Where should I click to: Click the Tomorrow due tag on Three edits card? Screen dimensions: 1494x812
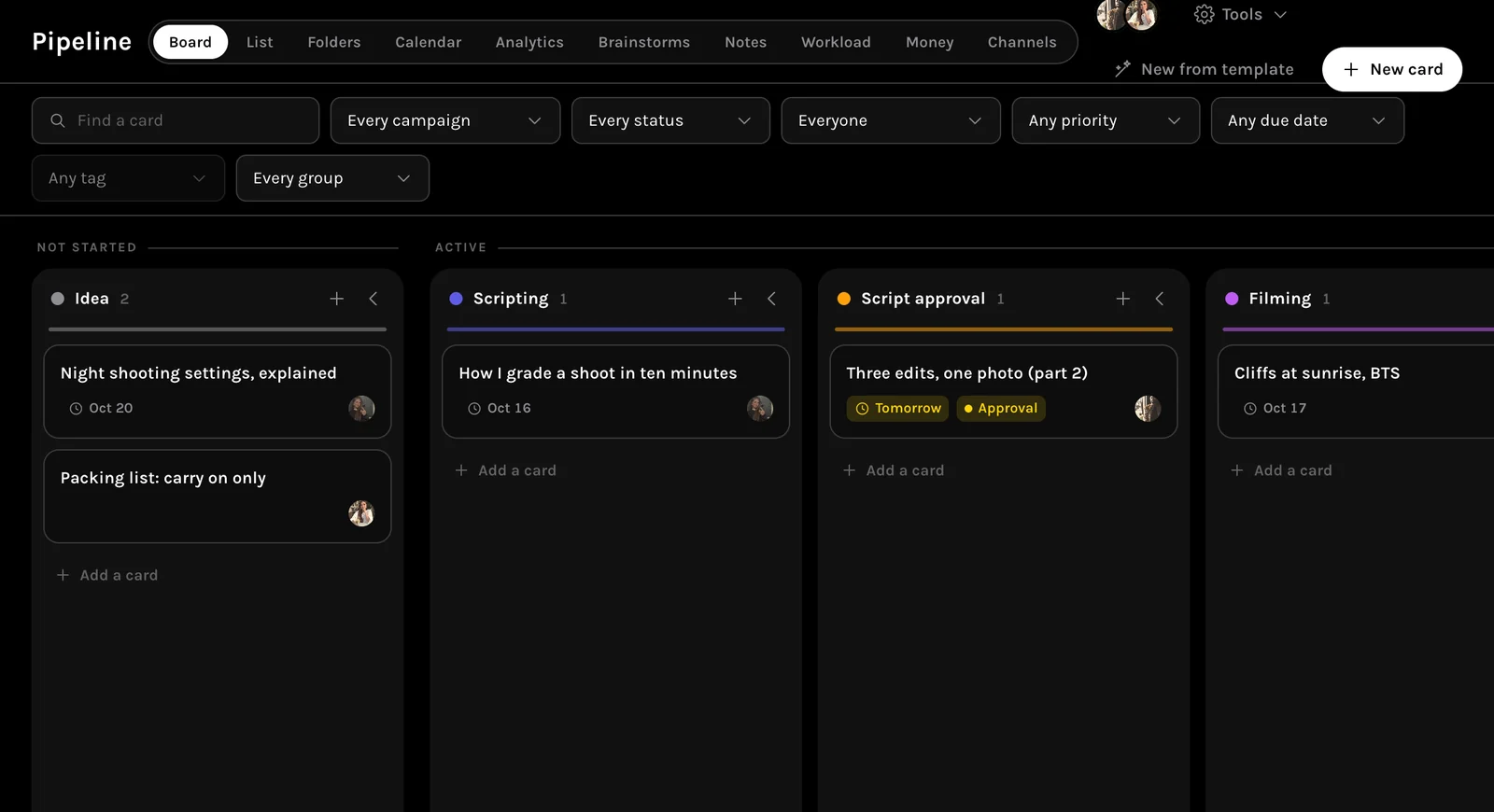(x=897, y=409)
